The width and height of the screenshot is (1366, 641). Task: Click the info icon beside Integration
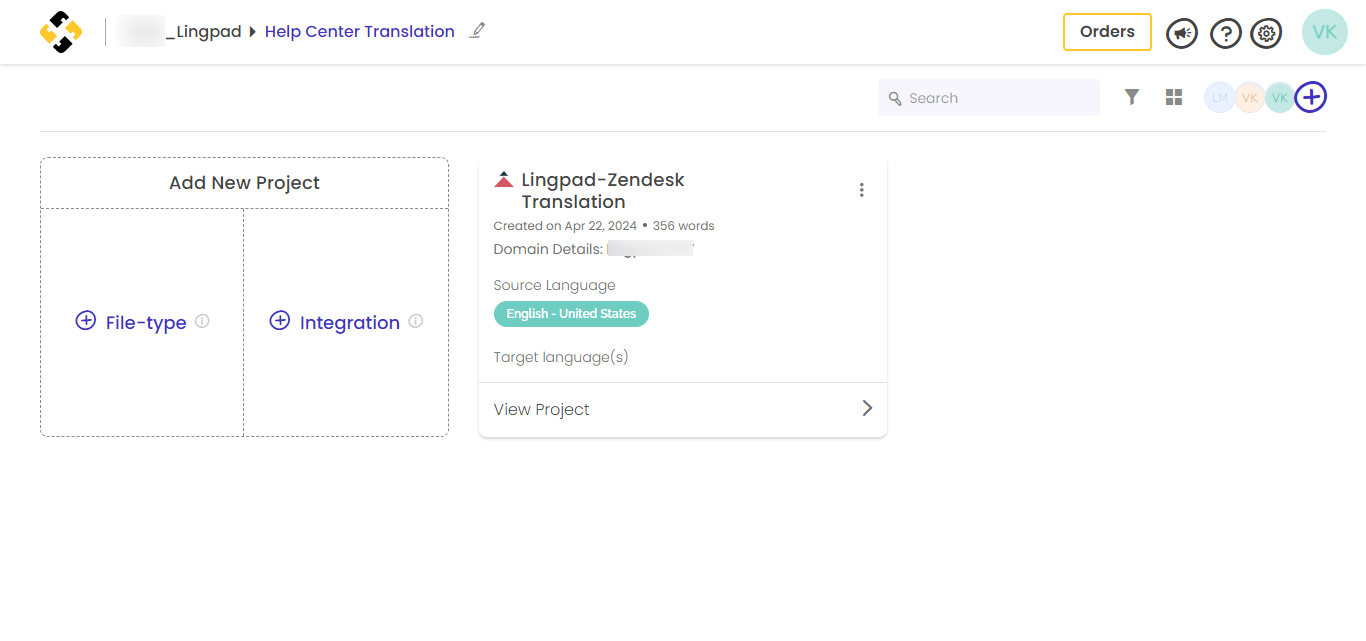(x=416, y=321)
